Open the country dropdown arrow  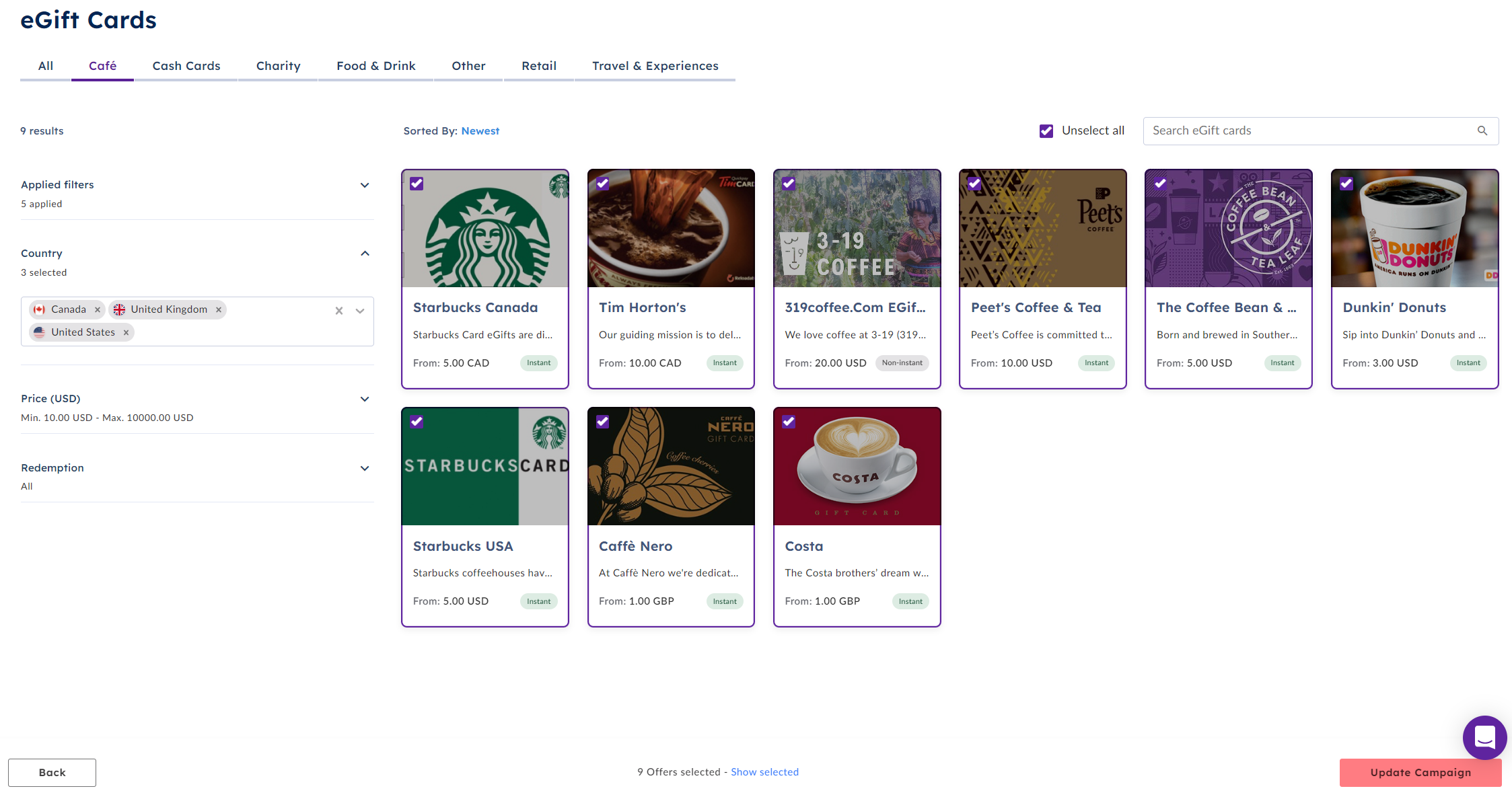tap(360, 311)
